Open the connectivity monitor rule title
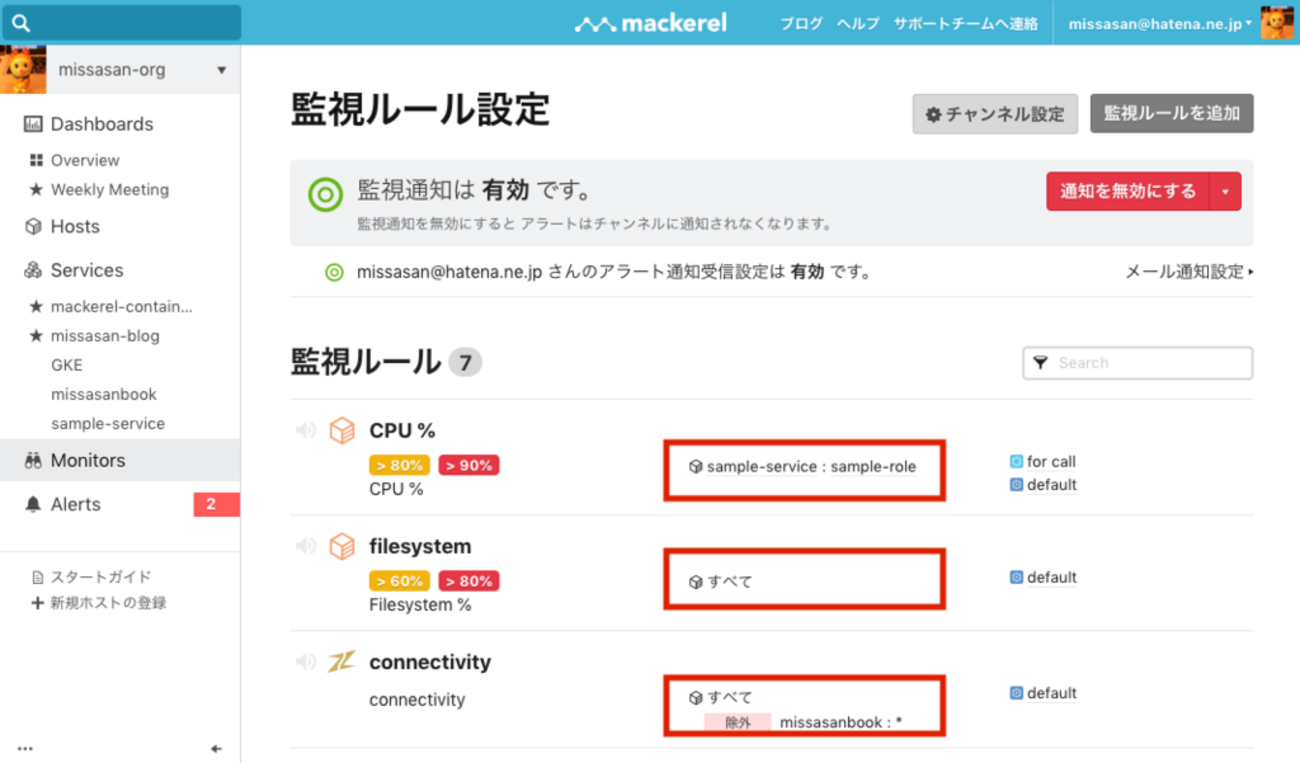Image resolution: width=1300 pixels, height=763 pixels. coord(430,662)
